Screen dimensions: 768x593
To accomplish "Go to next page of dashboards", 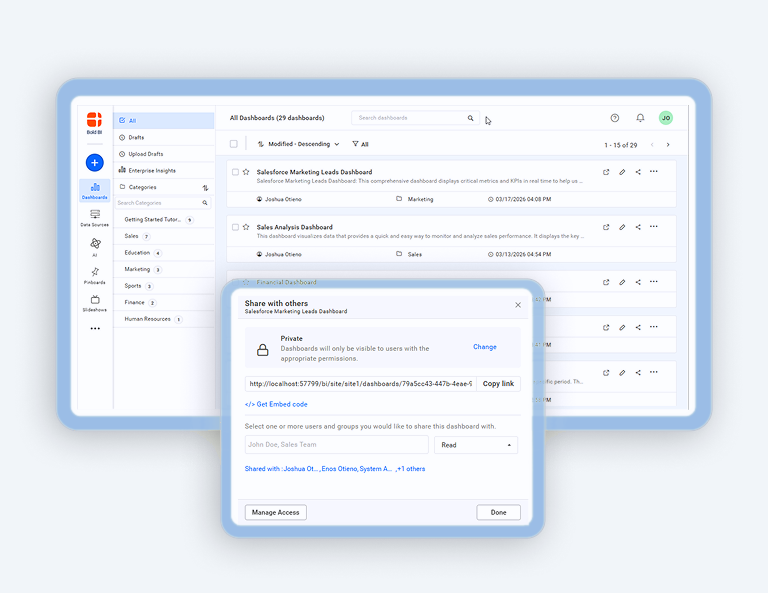I will 668,145.
